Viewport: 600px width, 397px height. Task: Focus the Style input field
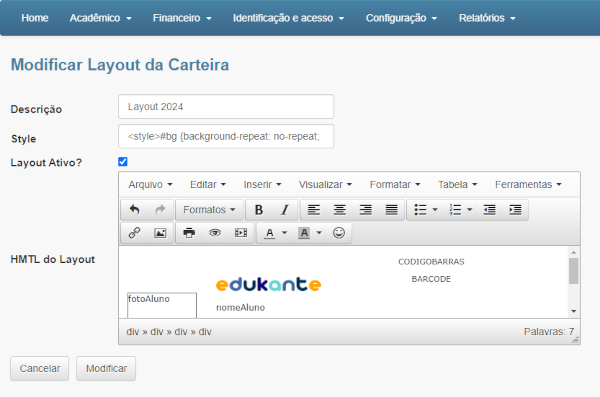coord(226,136)
